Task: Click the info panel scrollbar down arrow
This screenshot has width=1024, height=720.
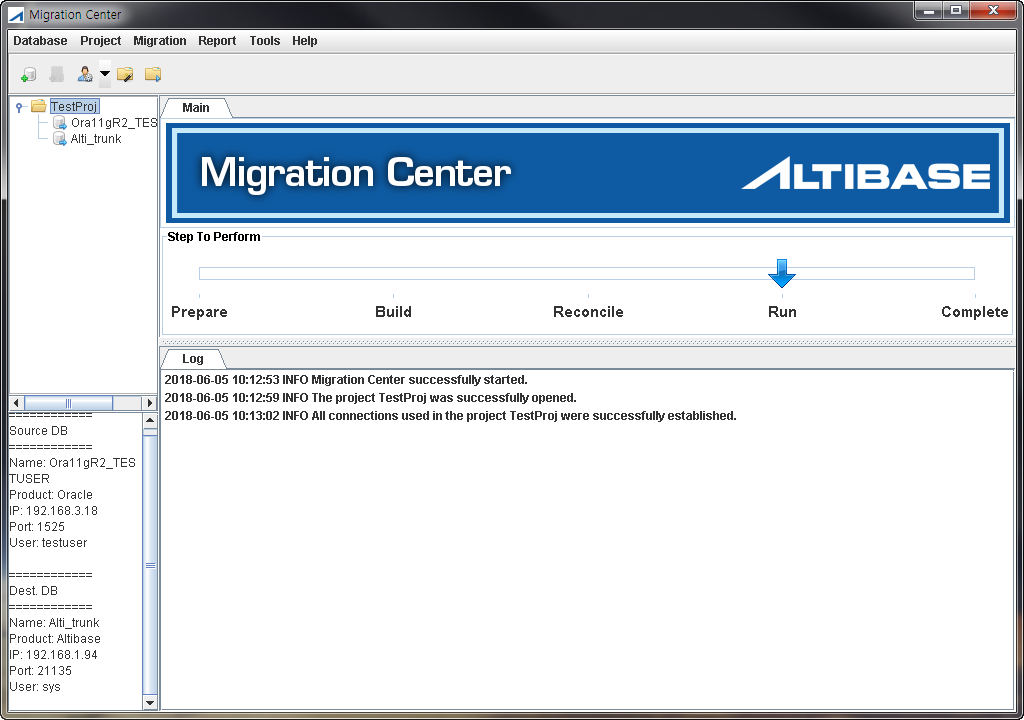Action: [x=150, y=703]
